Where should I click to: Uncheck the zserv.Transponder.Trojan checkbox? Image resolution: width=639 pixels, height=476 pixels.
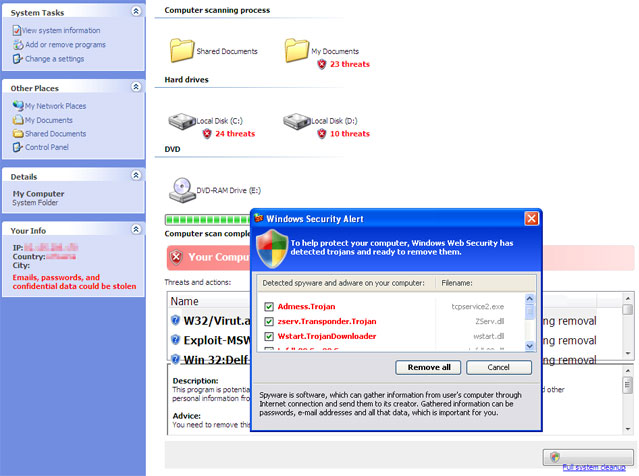tap(269, 322)
